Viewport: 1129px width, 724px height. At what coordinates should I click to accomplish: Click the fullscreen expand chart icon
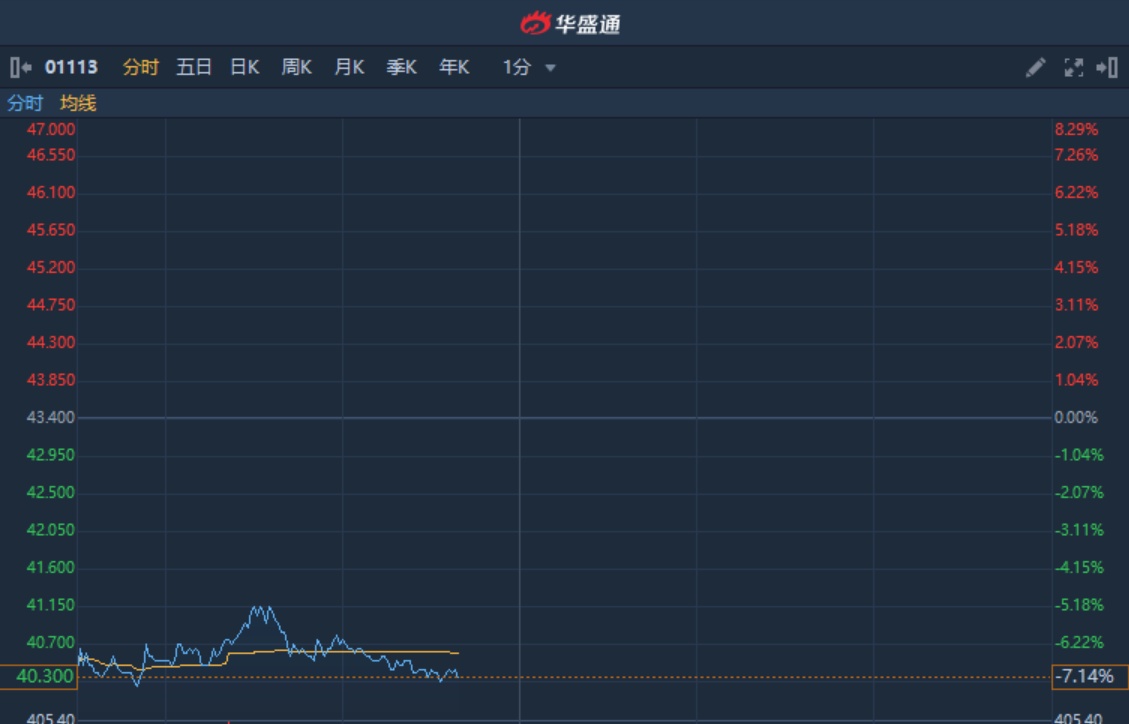tap(1073, 68)
